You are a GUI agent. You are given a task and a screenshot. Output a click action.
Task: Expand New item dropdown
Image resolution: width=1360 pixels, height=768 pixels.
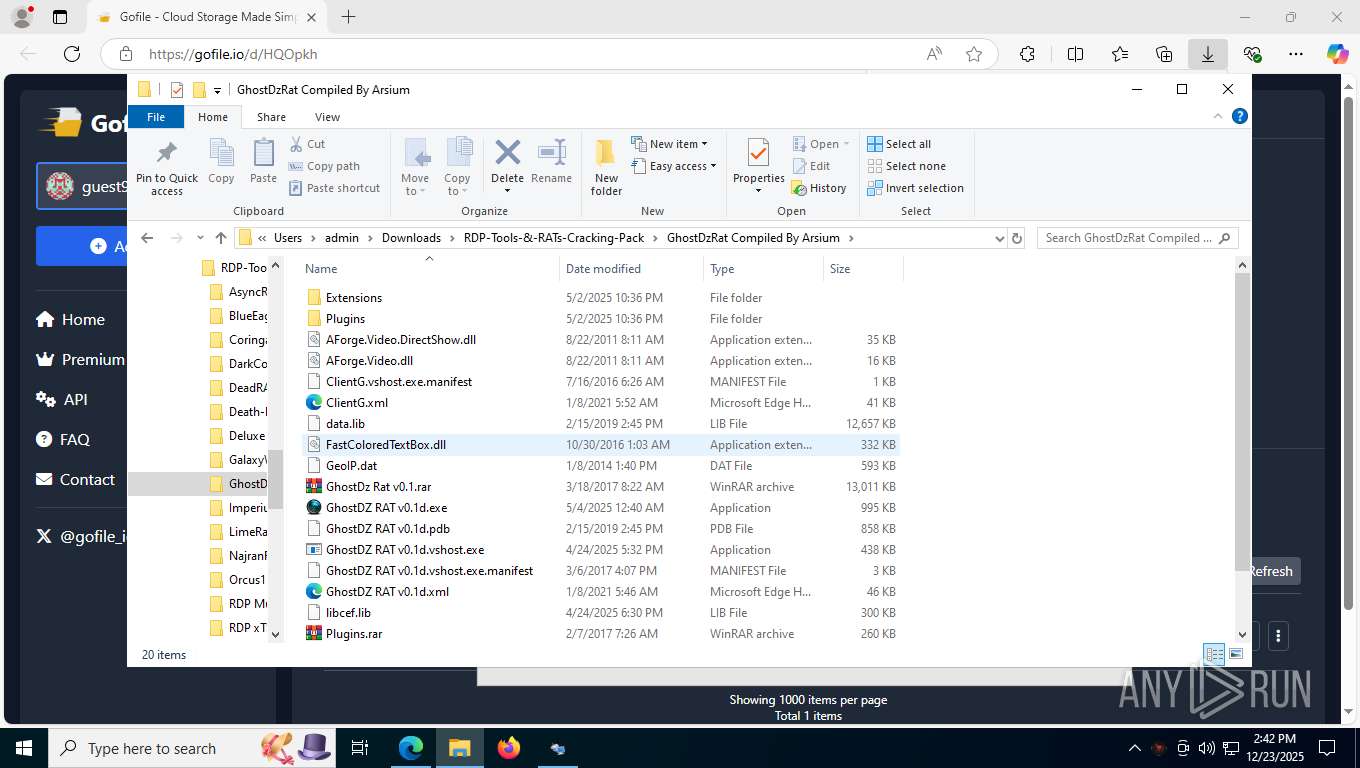point(670,144)
